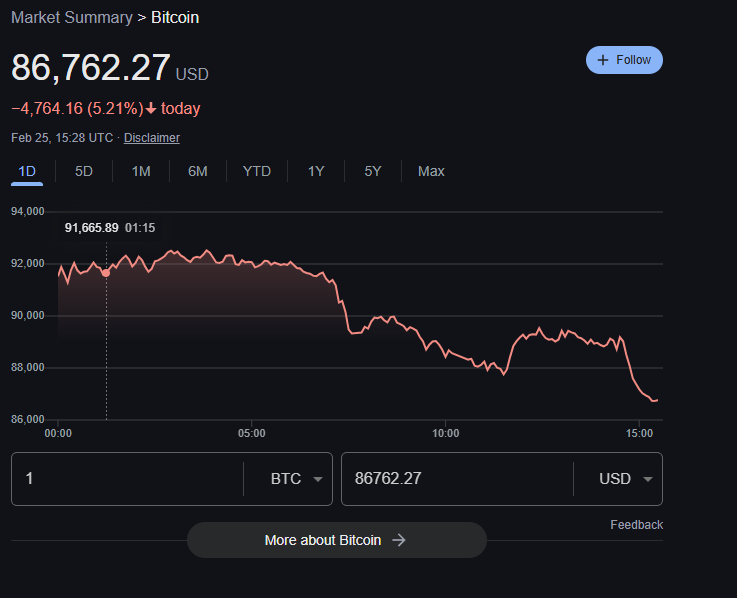
Task: Click the −4,764.16 (5.21%) change text
Action: point(77,109)
